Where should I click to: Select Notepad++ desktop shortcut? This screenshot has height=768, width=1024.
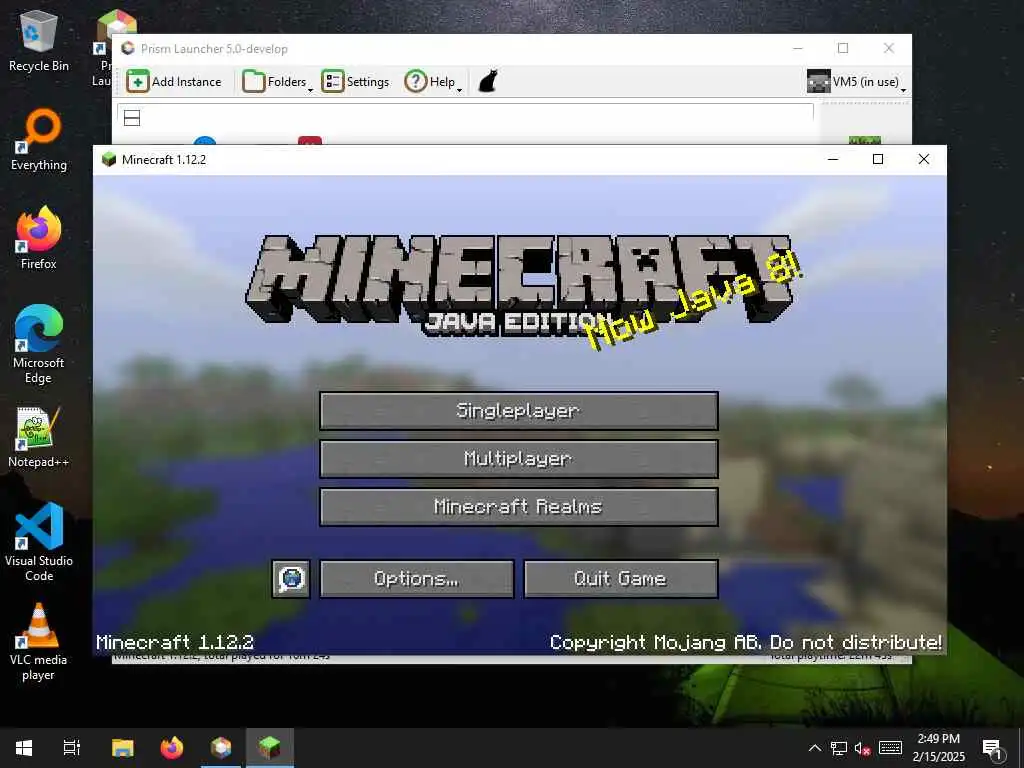39,437
